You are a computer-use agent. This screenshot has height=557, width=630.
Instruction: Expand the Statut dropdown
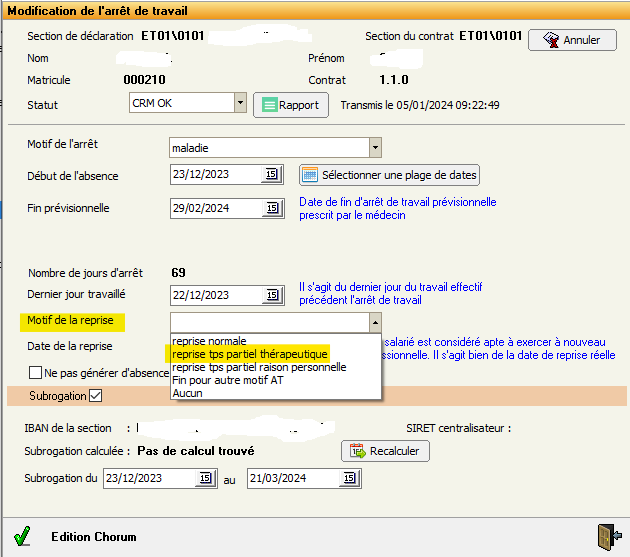click(x=240, y=103)
